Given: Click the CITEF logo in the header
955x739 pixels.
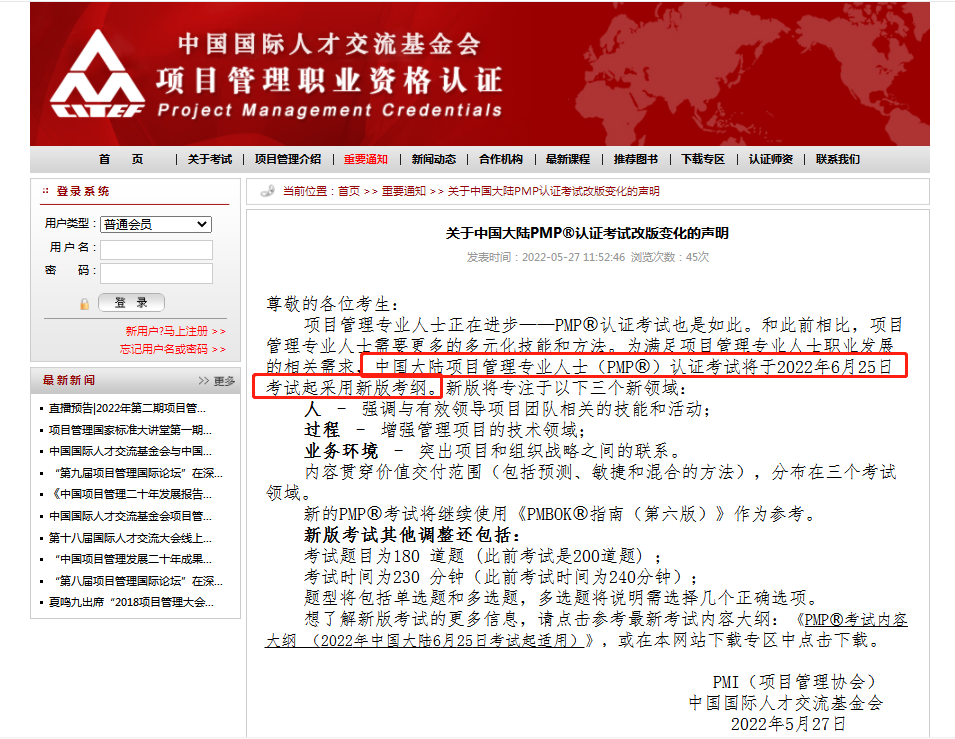Looking at the screenshot, I should point(97,75).
